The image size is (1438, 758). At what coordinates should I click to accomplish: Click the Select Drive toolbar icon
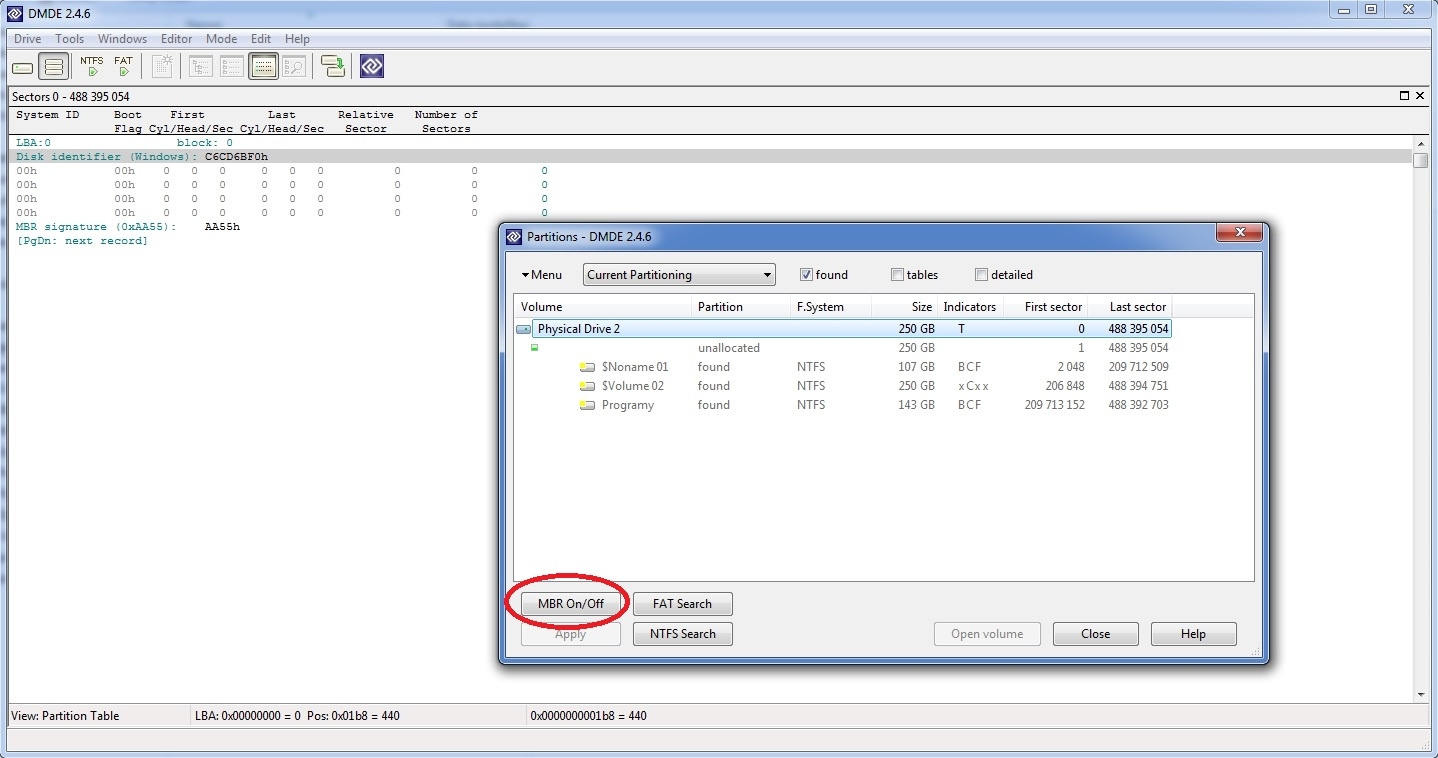(23, 67)
